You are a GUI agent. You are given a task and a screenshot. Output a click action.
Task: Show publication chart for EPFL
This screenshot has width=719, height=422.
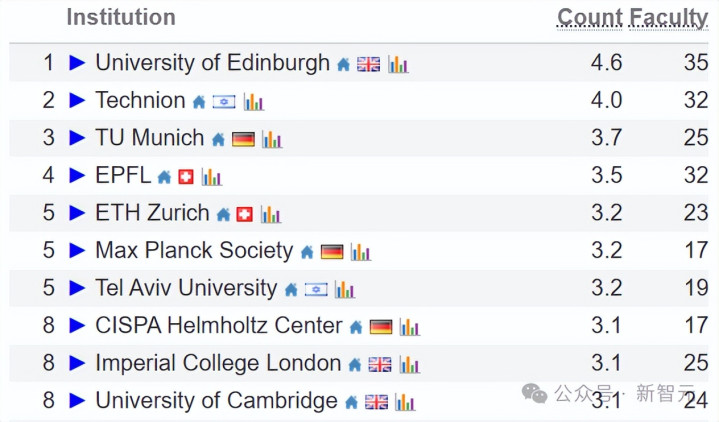[211, 177]
